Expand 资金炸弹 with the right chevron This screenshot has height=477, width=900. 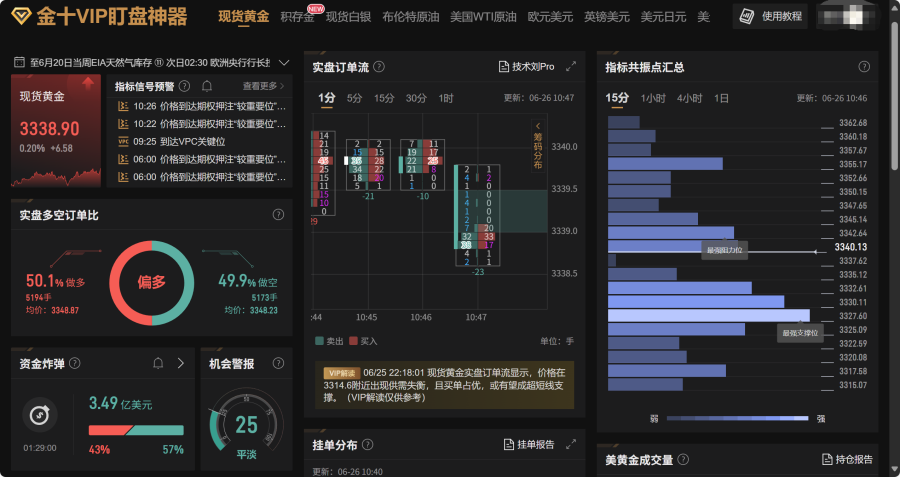click(181, 363)
